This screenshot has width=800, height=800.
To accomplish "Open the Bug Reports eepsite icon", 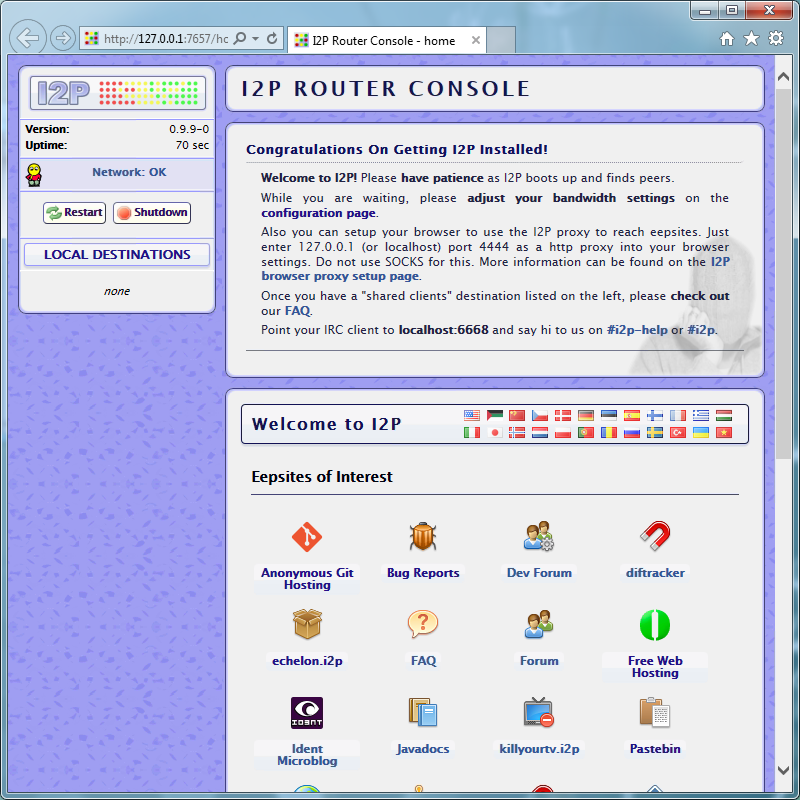I will point(423,536).
